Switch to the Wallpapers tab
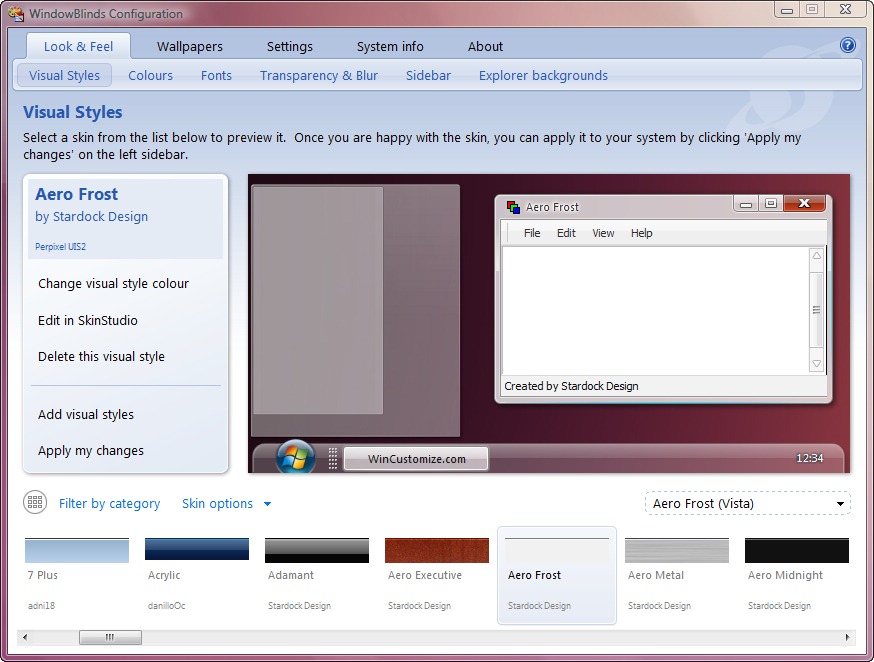 point(190,46)
